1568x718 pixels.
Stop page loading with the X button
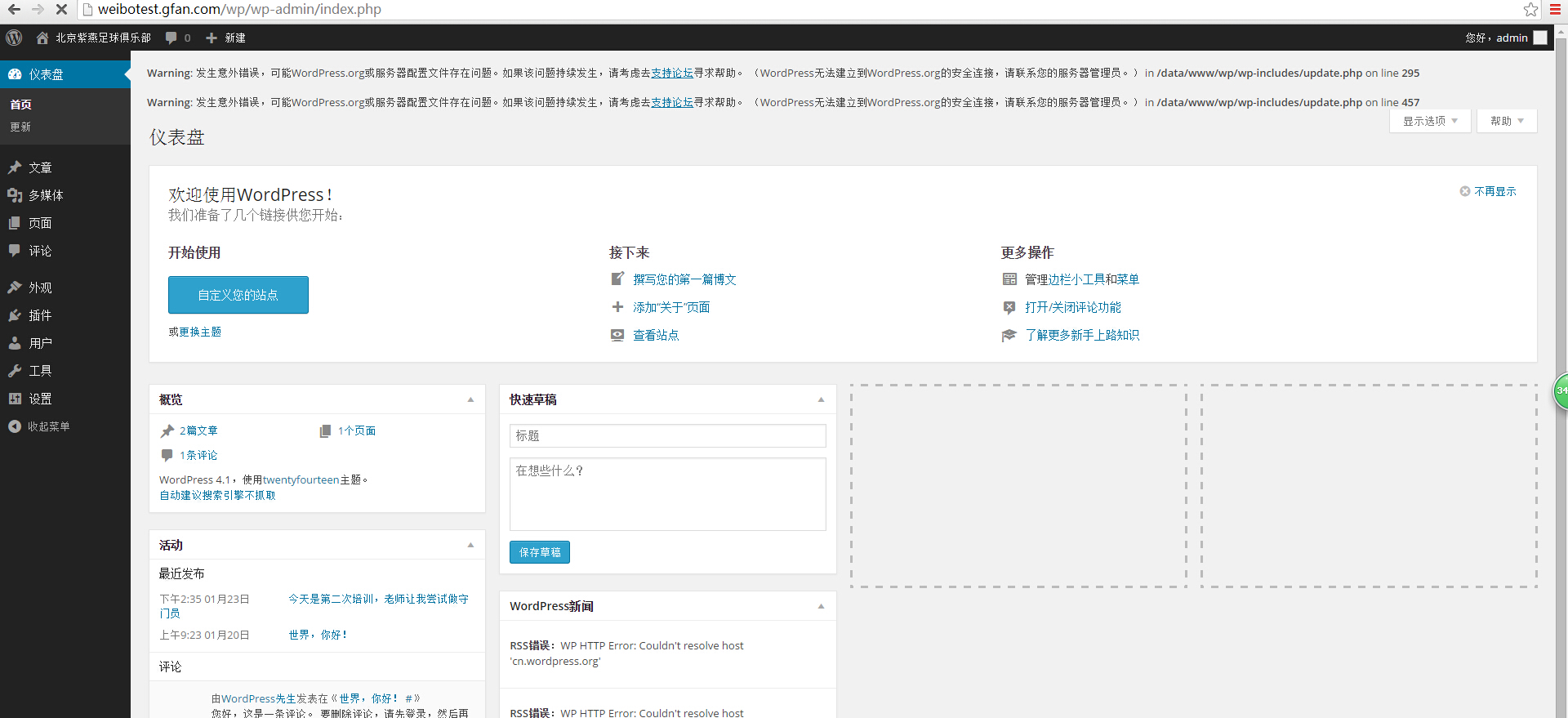[x=61, y=9]
